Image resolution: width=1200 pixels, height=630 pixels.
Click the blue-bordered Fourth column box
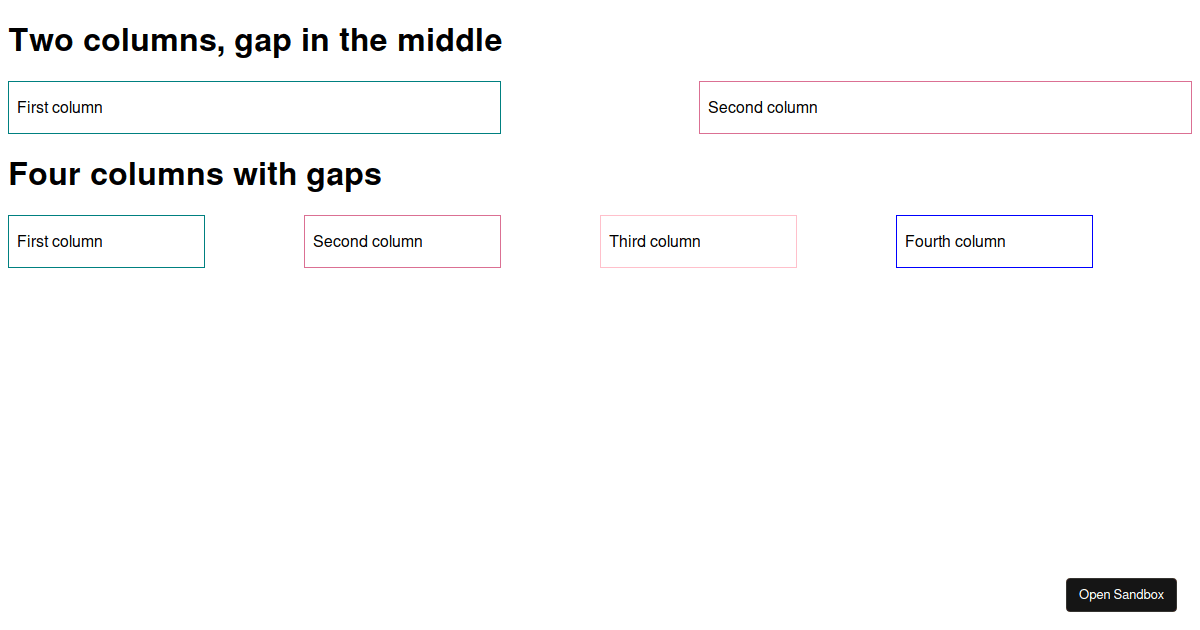tap(994, 241)
